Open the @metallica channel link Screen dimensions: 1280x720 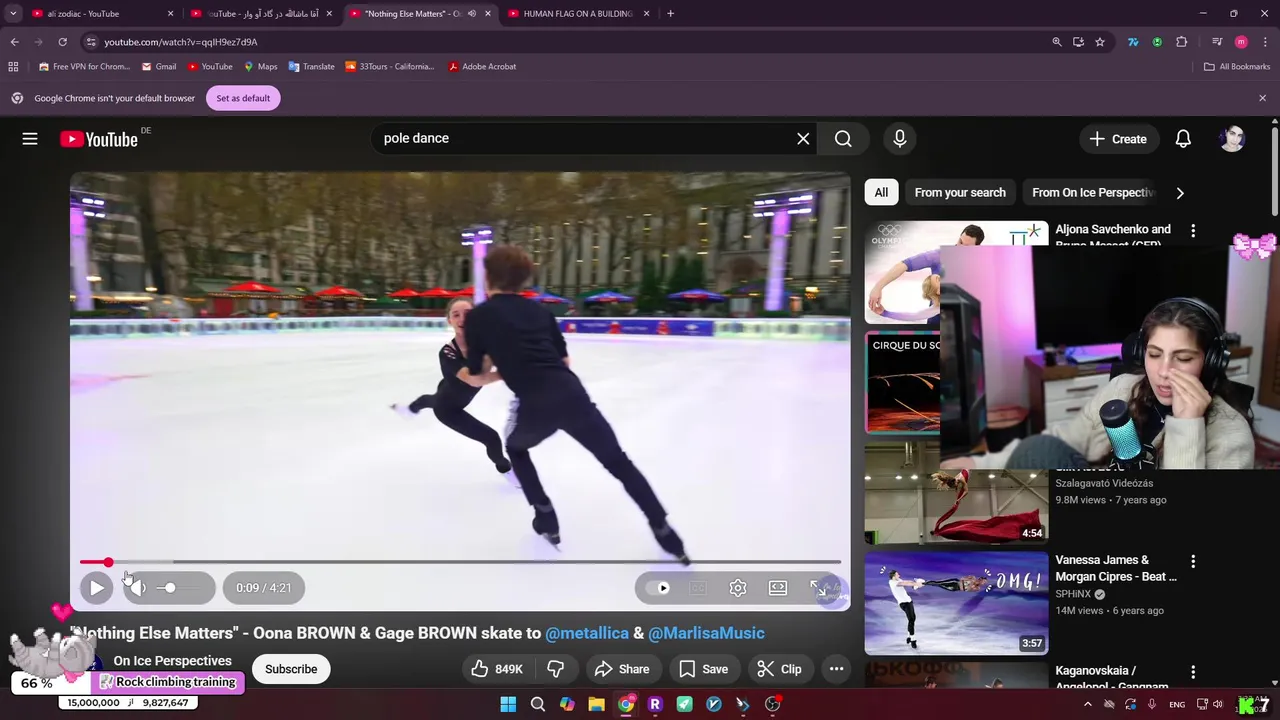point(587,633)
